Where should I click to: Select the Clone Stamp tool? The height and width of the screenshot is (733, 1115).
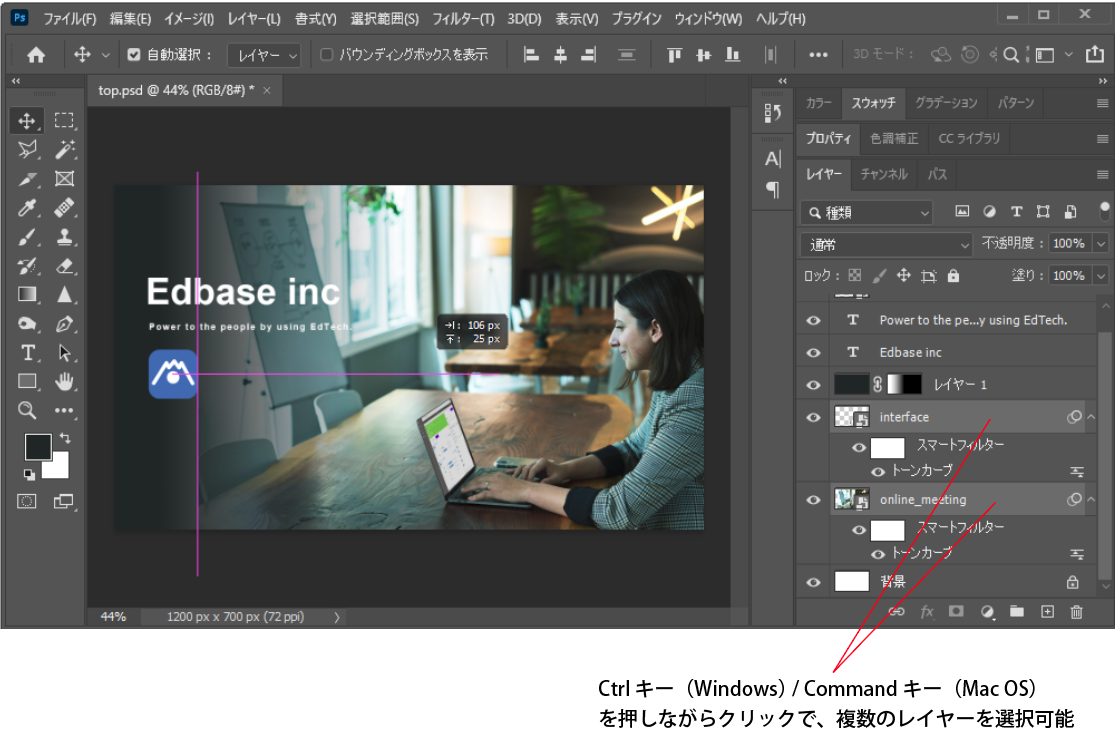tap(64, 237)
